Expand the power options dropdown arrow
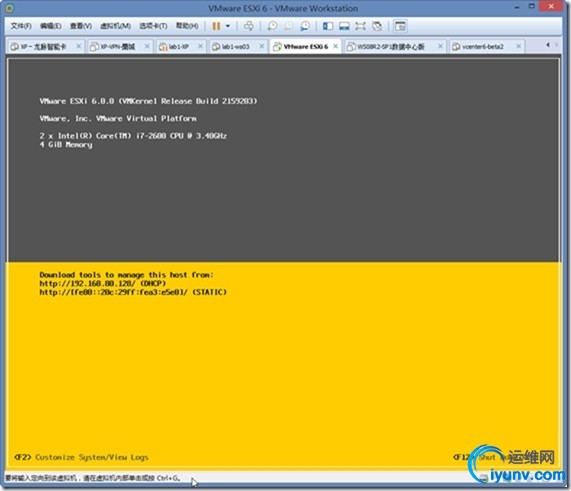Image resolution: width=571 pixels, height=491 pixels. point(228,26)
